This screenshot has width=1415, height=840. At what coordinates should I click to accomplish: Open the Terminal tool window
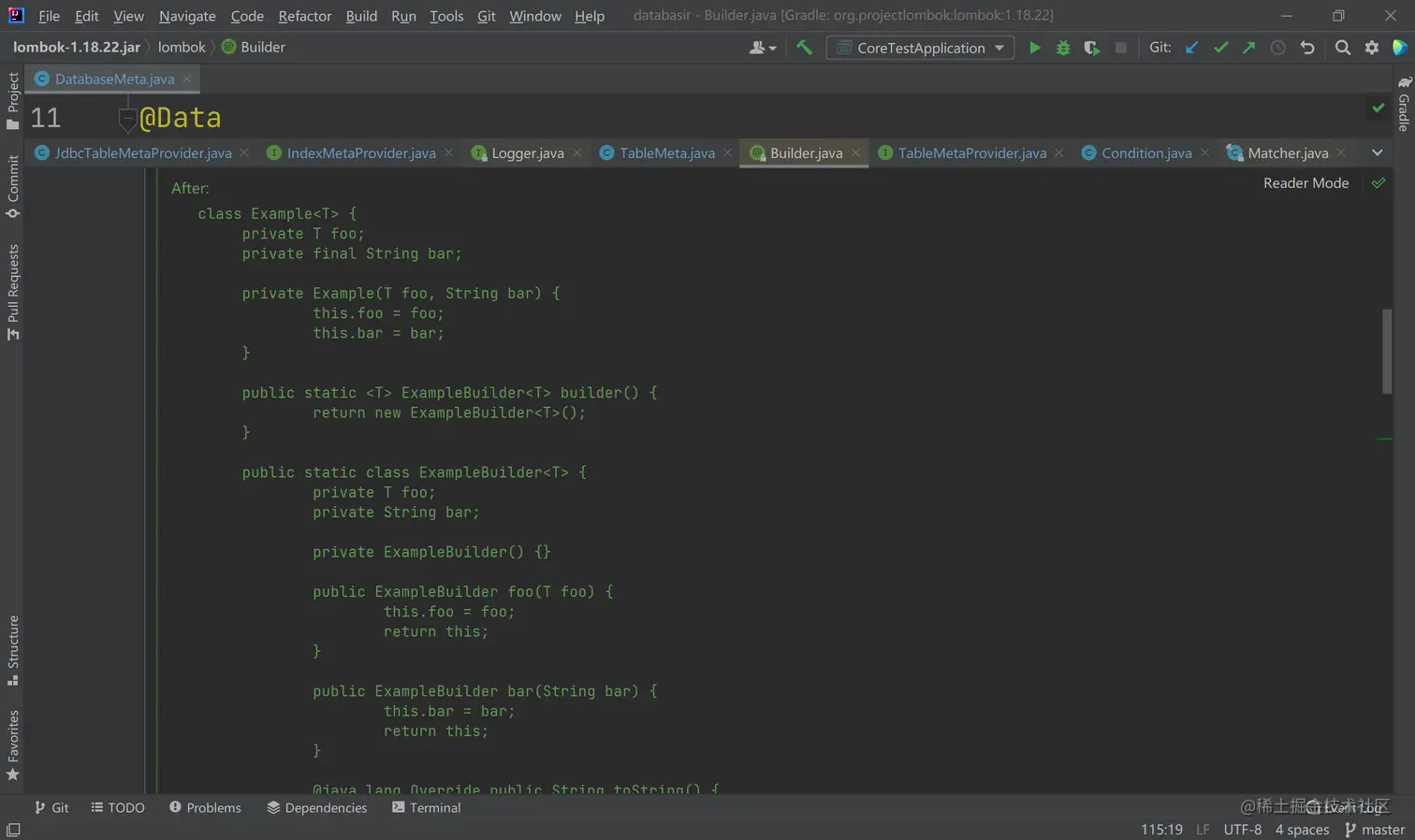pos(426,807)
